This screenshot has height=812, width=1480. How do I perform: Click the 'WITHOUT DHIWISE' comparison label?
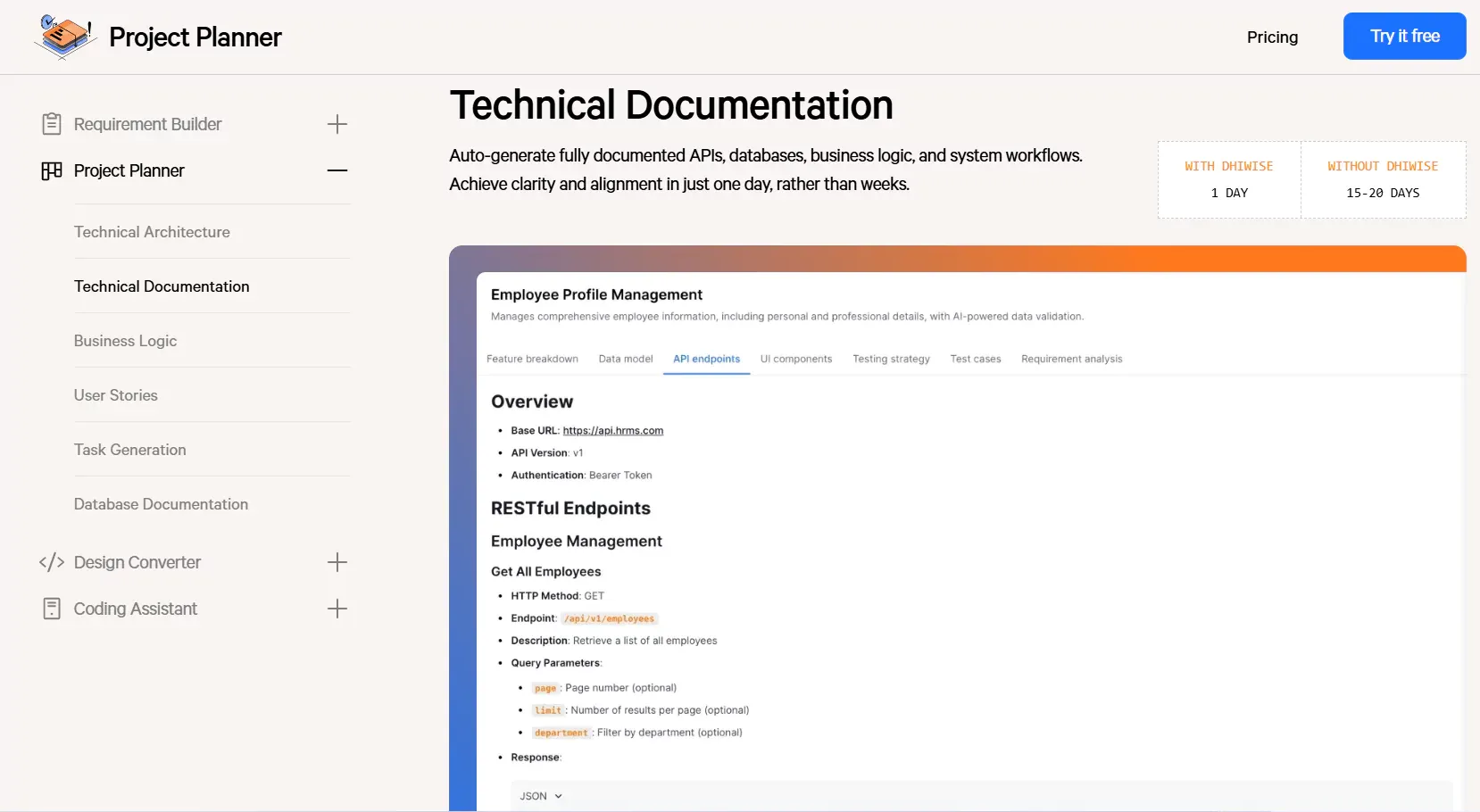[1383, 166]
